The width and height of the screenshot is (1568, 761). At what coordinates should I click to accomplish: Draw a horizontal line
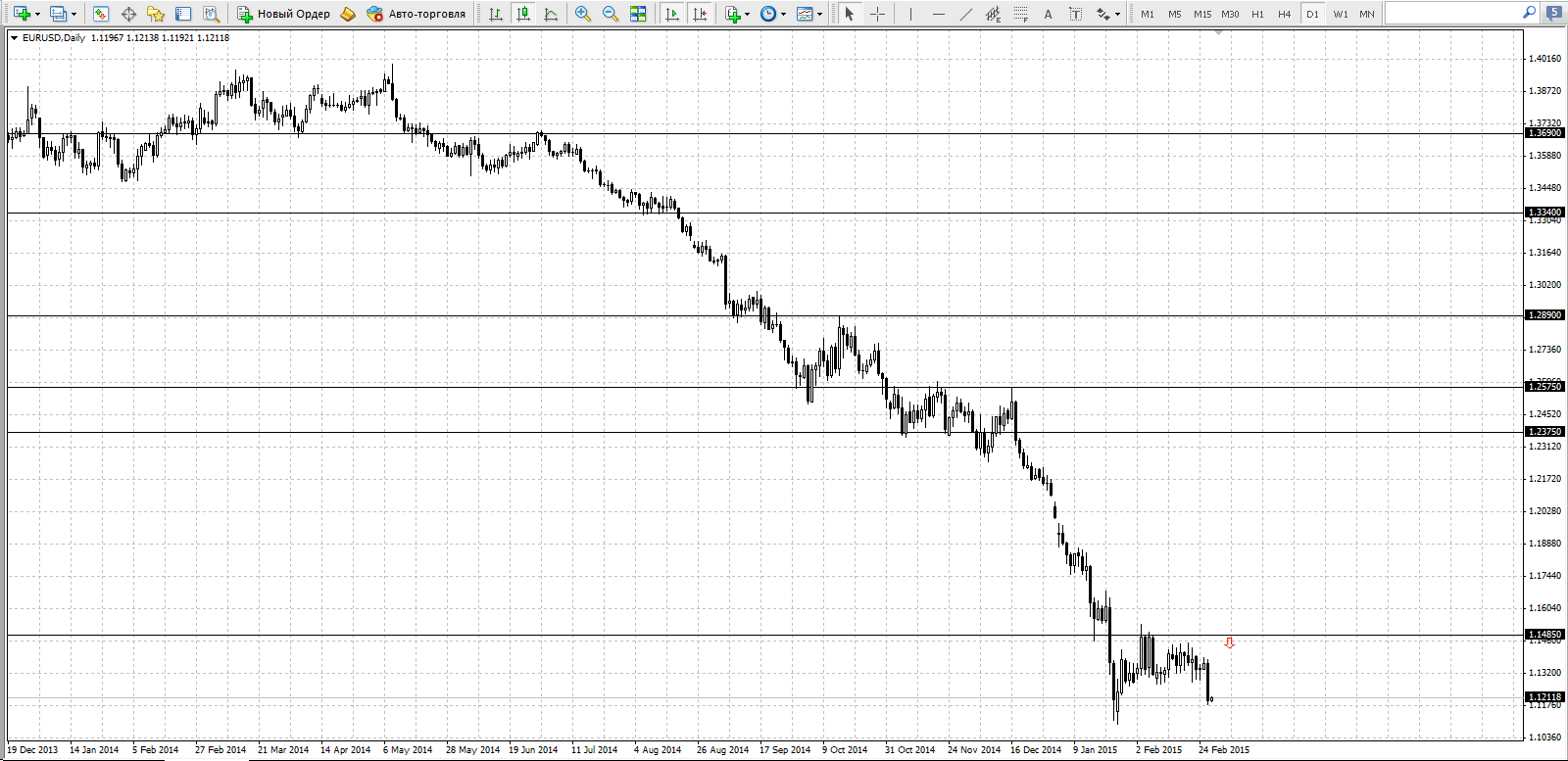point(939,14)
